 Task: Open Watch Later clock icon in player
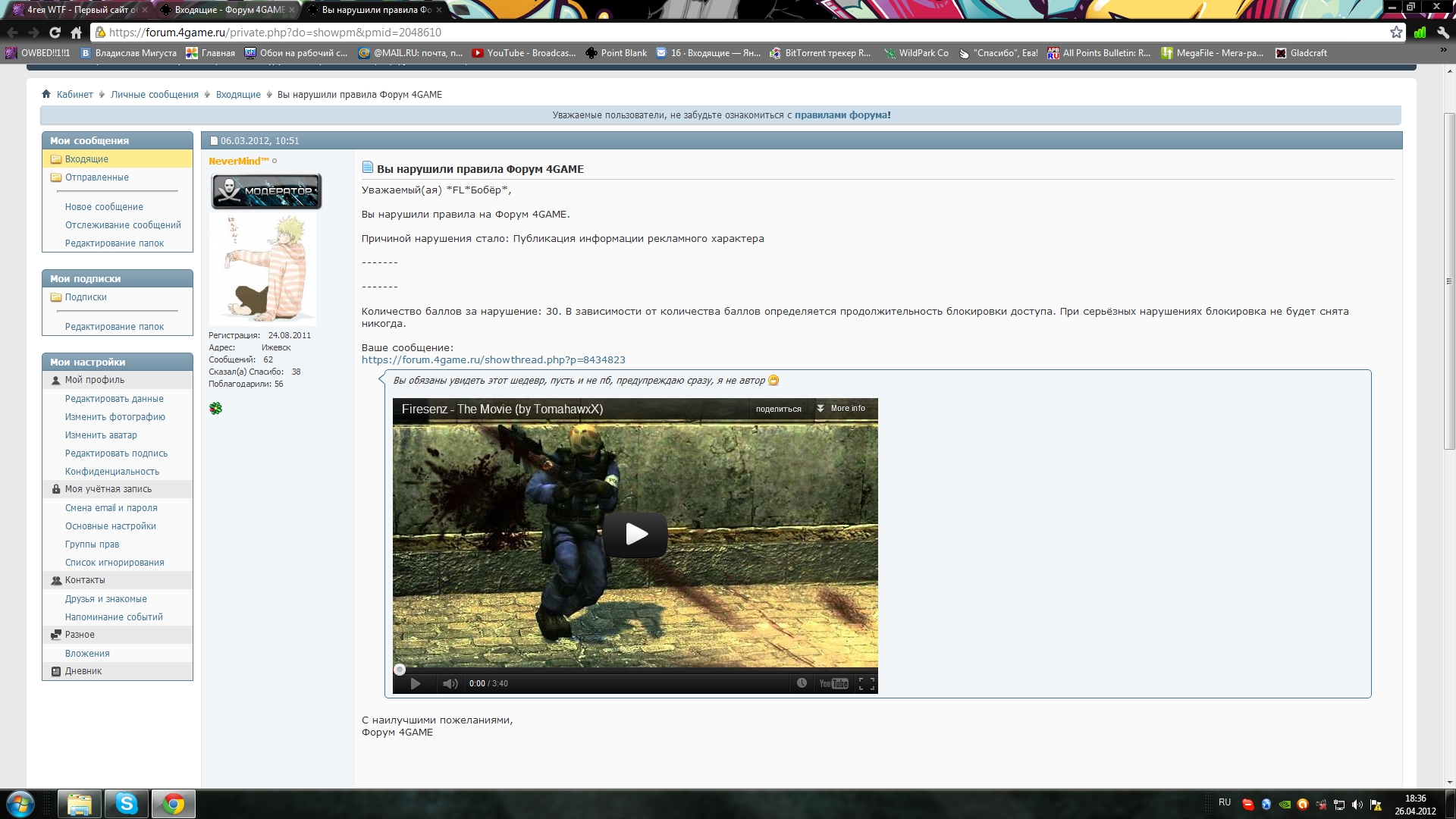pos(802,683)
